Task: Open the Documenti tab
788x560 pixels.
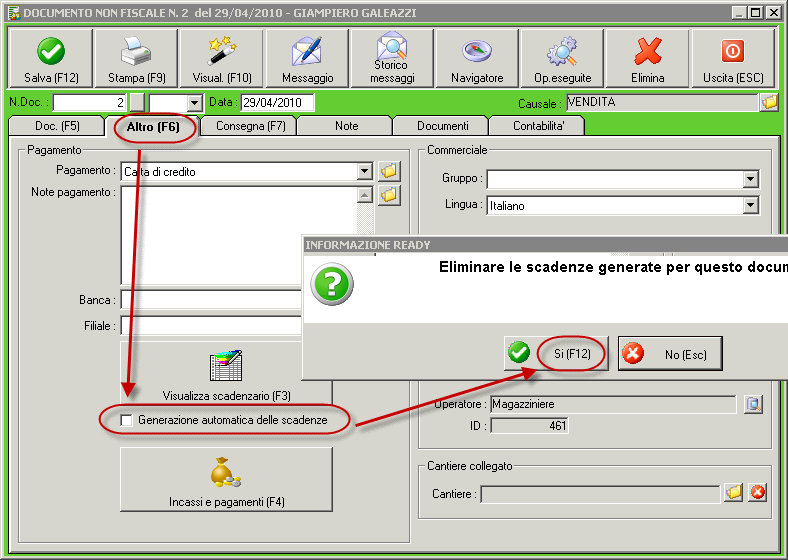Action: coord(442,126)
